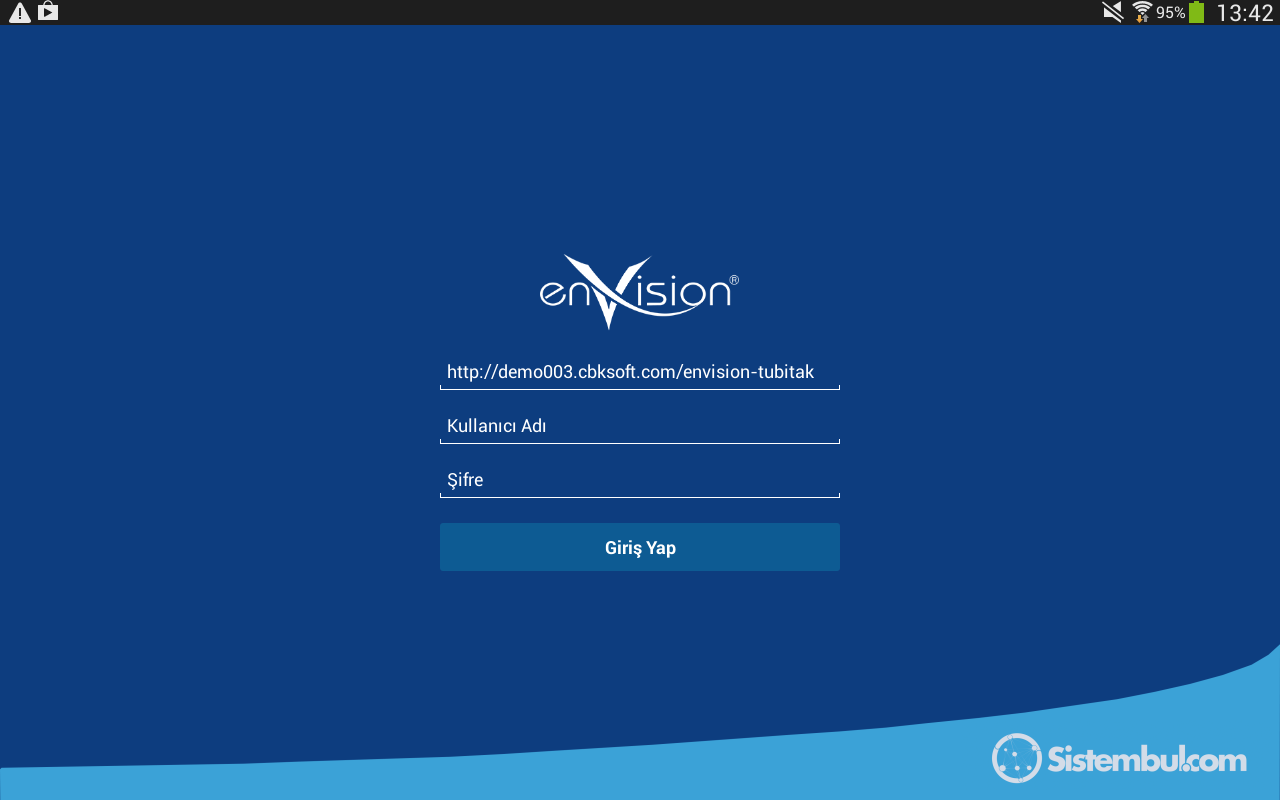Screen dimensions: 1280x800
Task: Tap the muted sound status icon
Action: tap(1113, 12)
